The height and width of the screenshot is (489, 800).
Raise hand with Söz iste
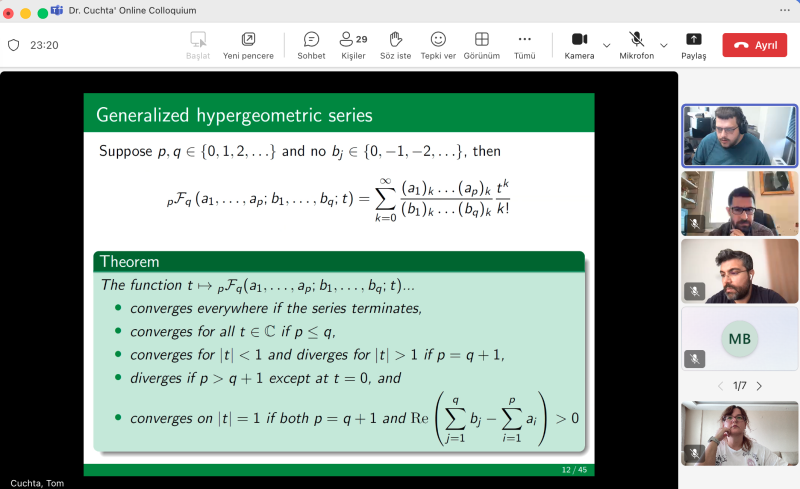click(395, 45)
